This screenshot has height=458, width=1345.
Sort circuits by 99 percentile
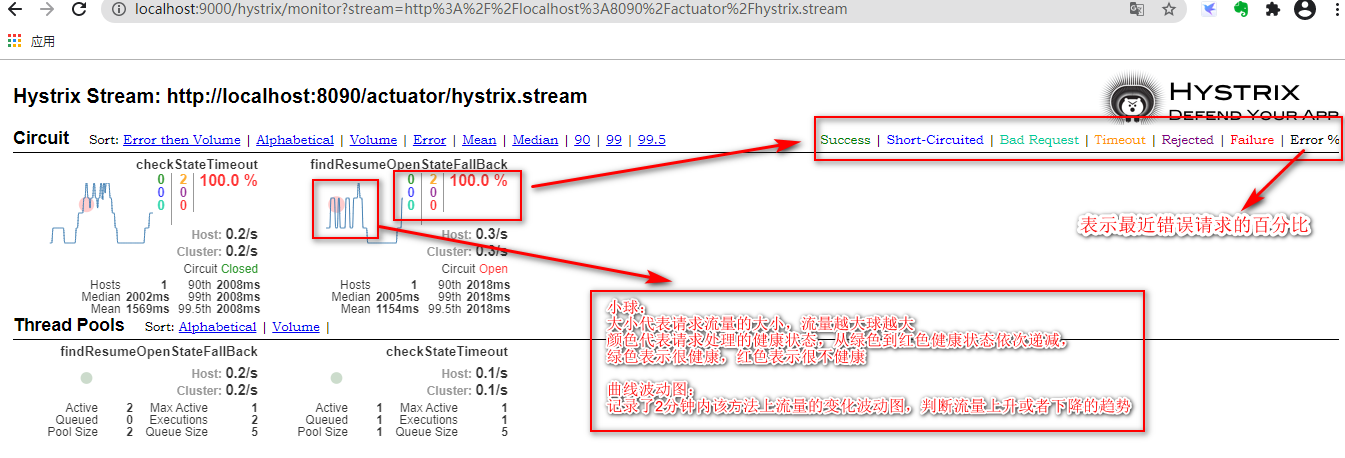pos(614,140)
